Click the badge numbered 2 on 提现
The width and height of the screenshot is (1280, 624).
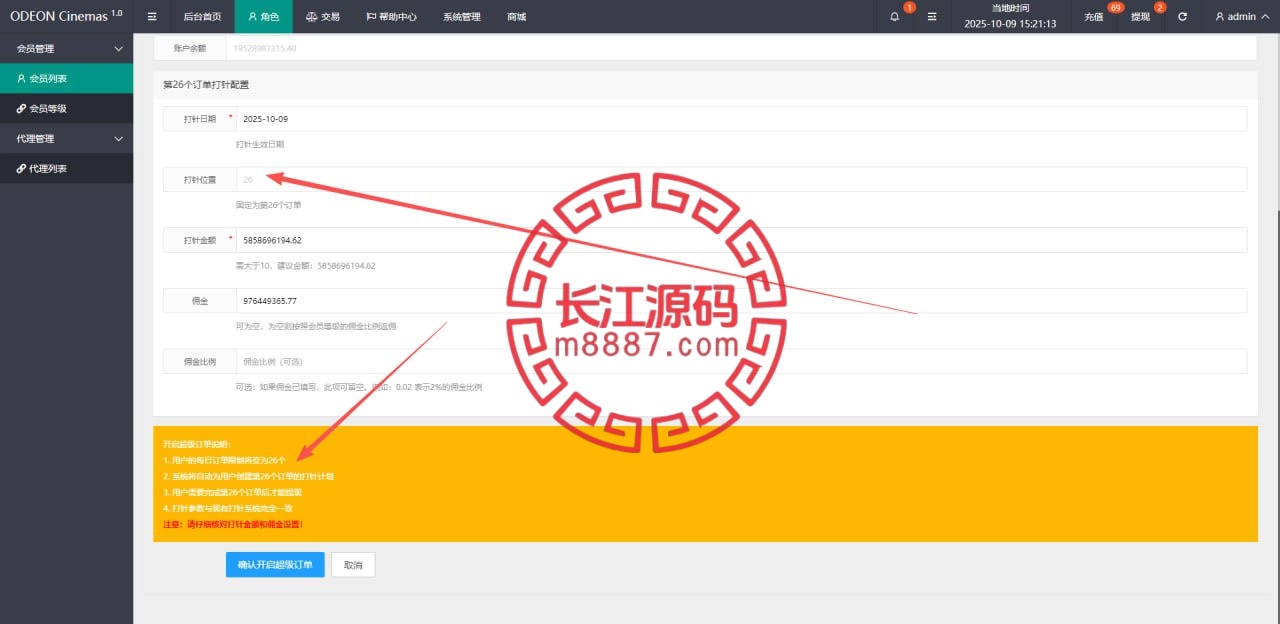[x=1160, y=7]
